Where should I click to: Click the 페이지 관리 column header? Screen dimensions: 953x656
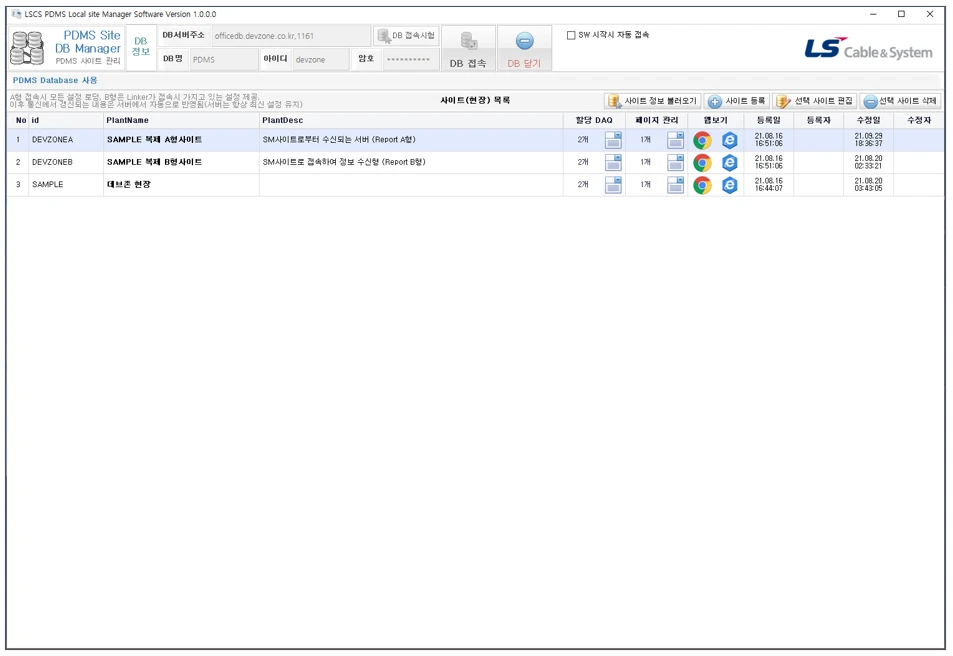656,120
